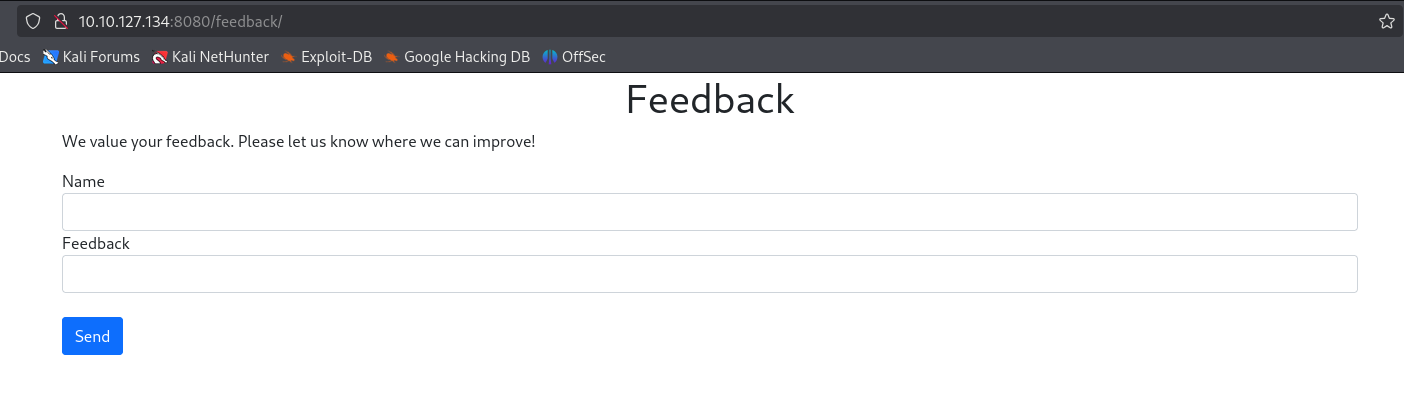This screenshot has height=402, width=1404.
Task: Click the Kali NetHunter bookmark favicon
Action: (160, 57)
